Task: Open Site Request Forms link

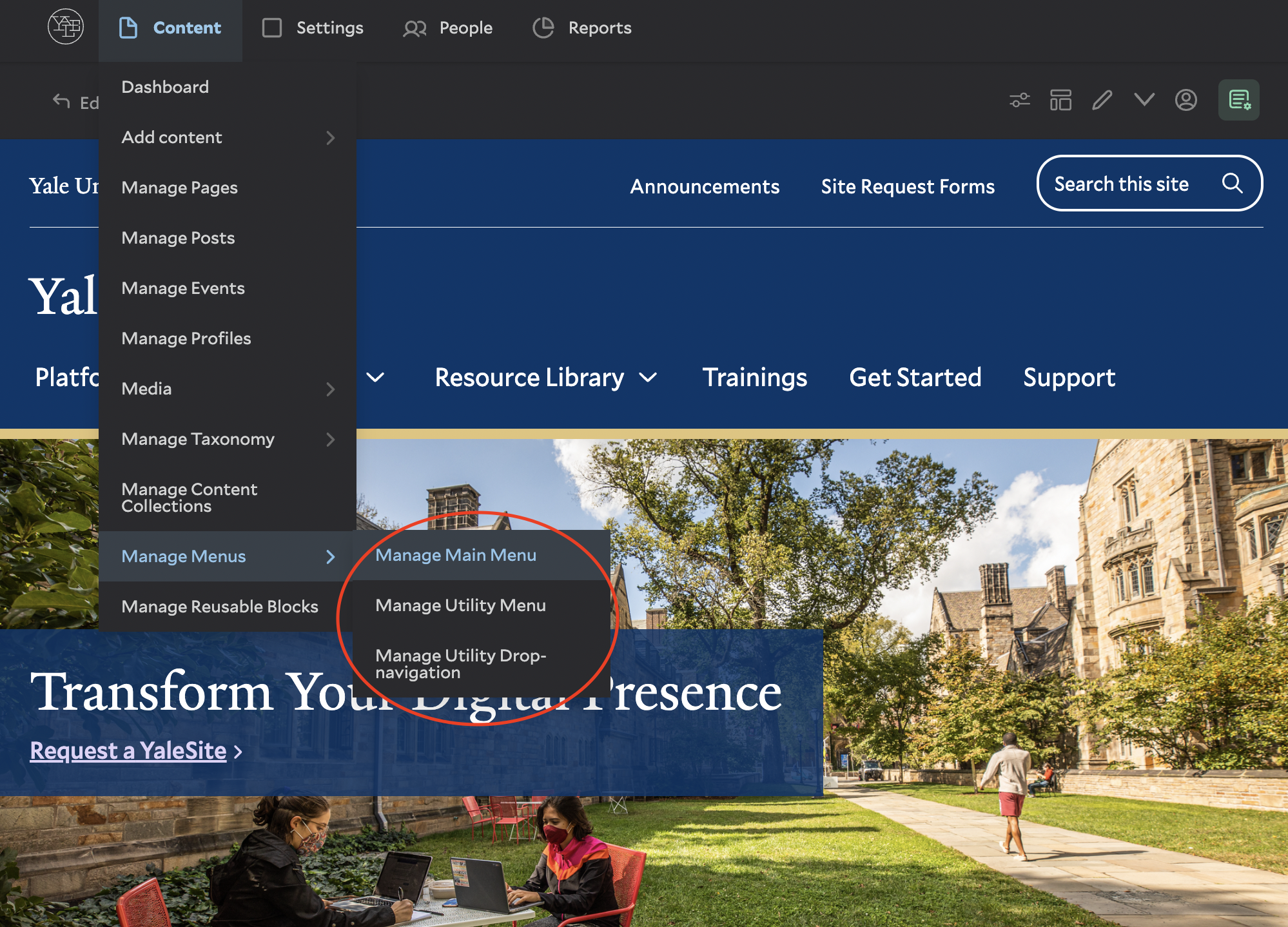Action: pos(908,186)
